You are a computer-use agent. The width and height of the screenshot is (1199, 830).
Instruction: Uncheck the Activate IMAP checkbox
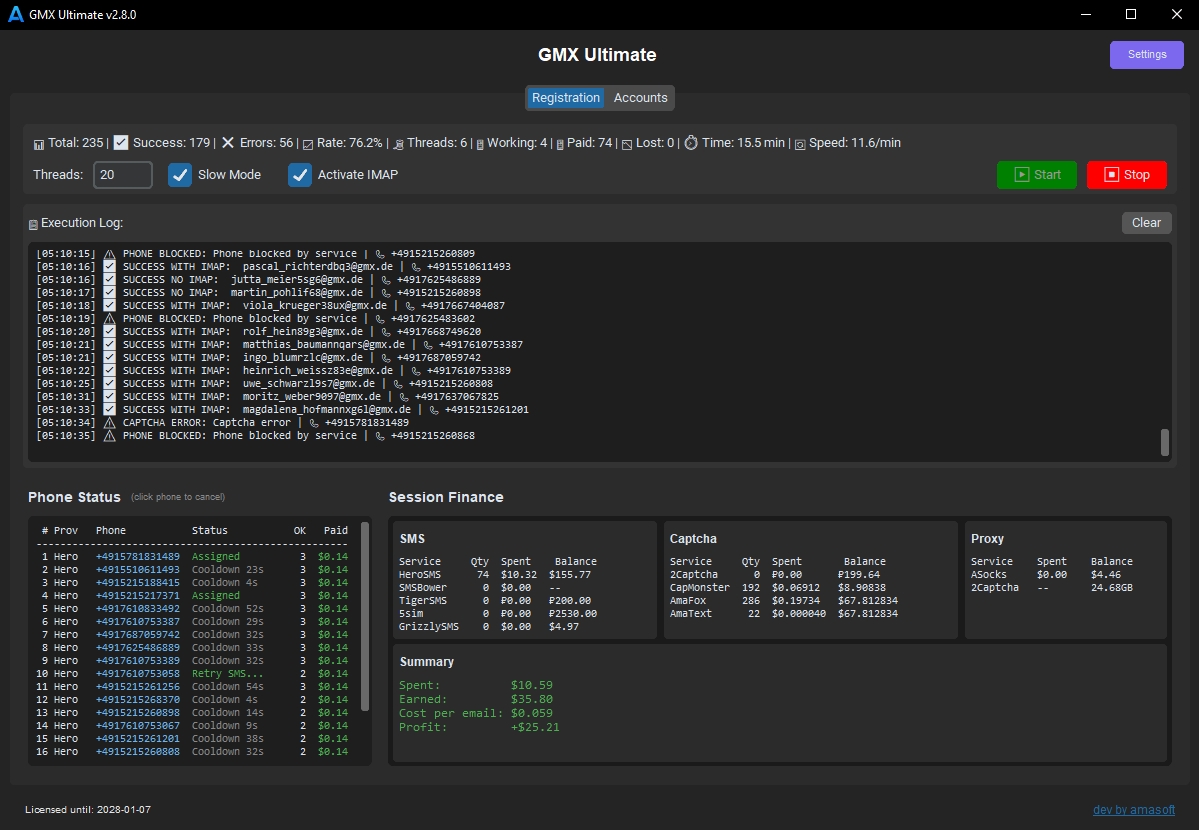tap(300, 175)
